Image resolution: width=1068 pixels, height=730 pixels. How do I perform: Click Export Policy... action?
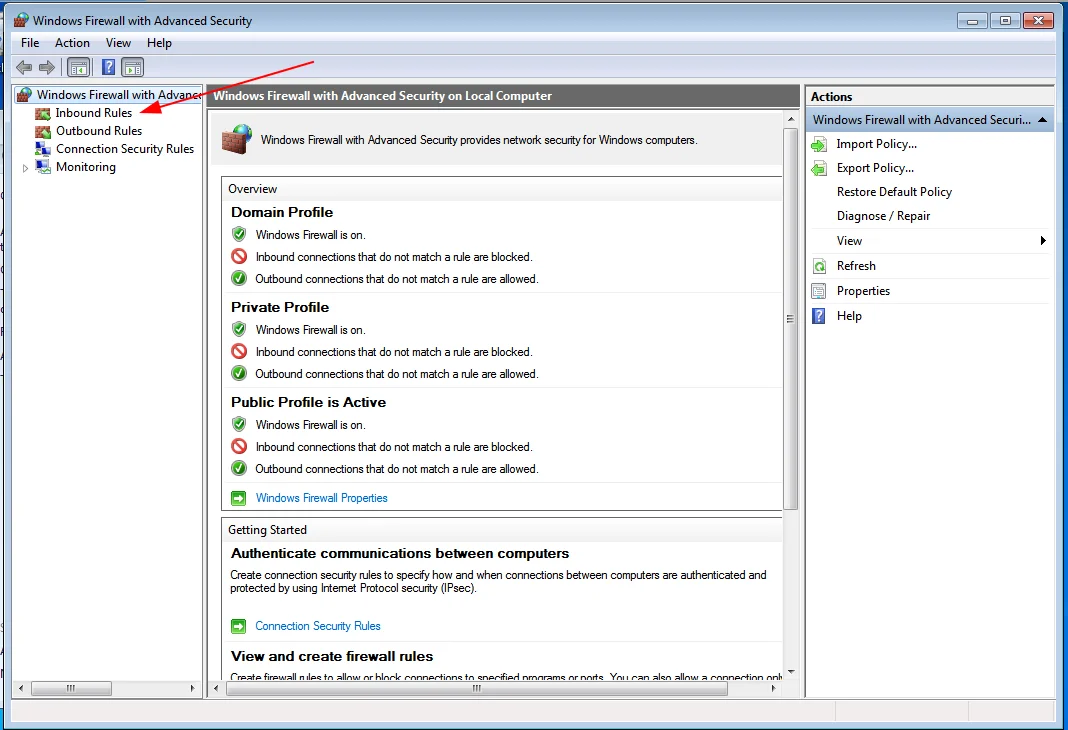pyautogui.click(x=875, y=168)
